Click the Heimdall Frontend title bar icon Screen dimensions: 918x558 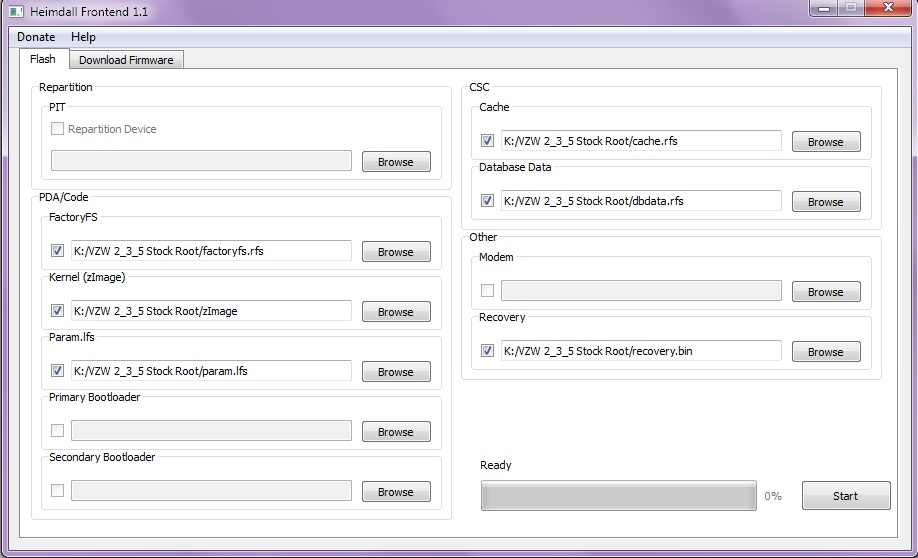pos(15,10)
